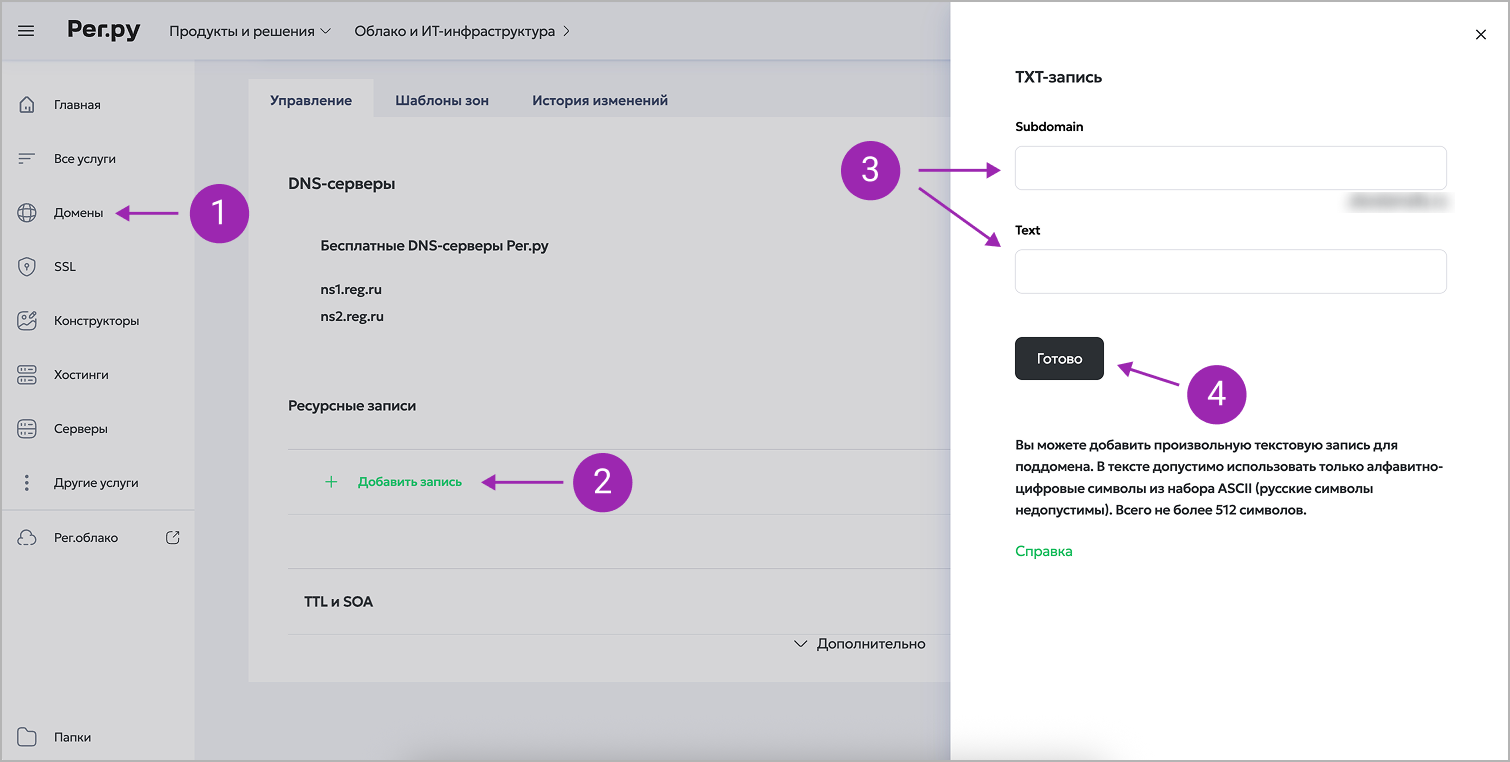Click the Хостинги server icon

27,375
